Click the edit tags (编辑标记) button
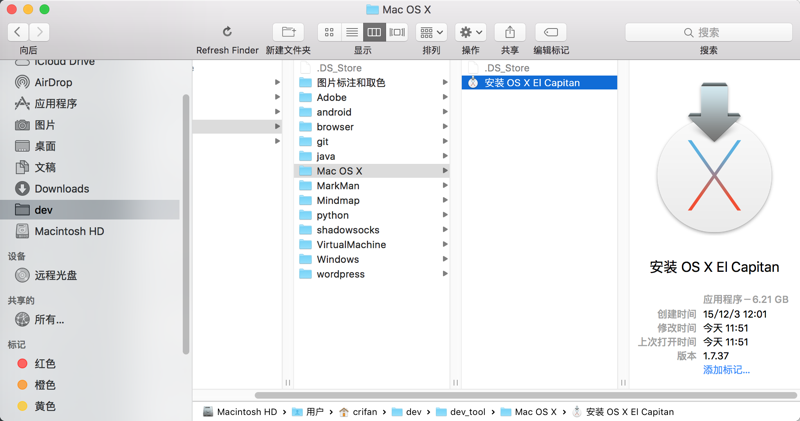 (x=551, y=32)
